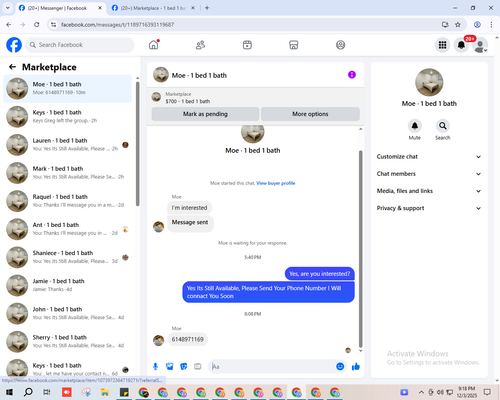This screenshot has width=500, height=400.
Task: Open Lauren - 1 bed 1 bath conversation
Action: pos(67,145)
